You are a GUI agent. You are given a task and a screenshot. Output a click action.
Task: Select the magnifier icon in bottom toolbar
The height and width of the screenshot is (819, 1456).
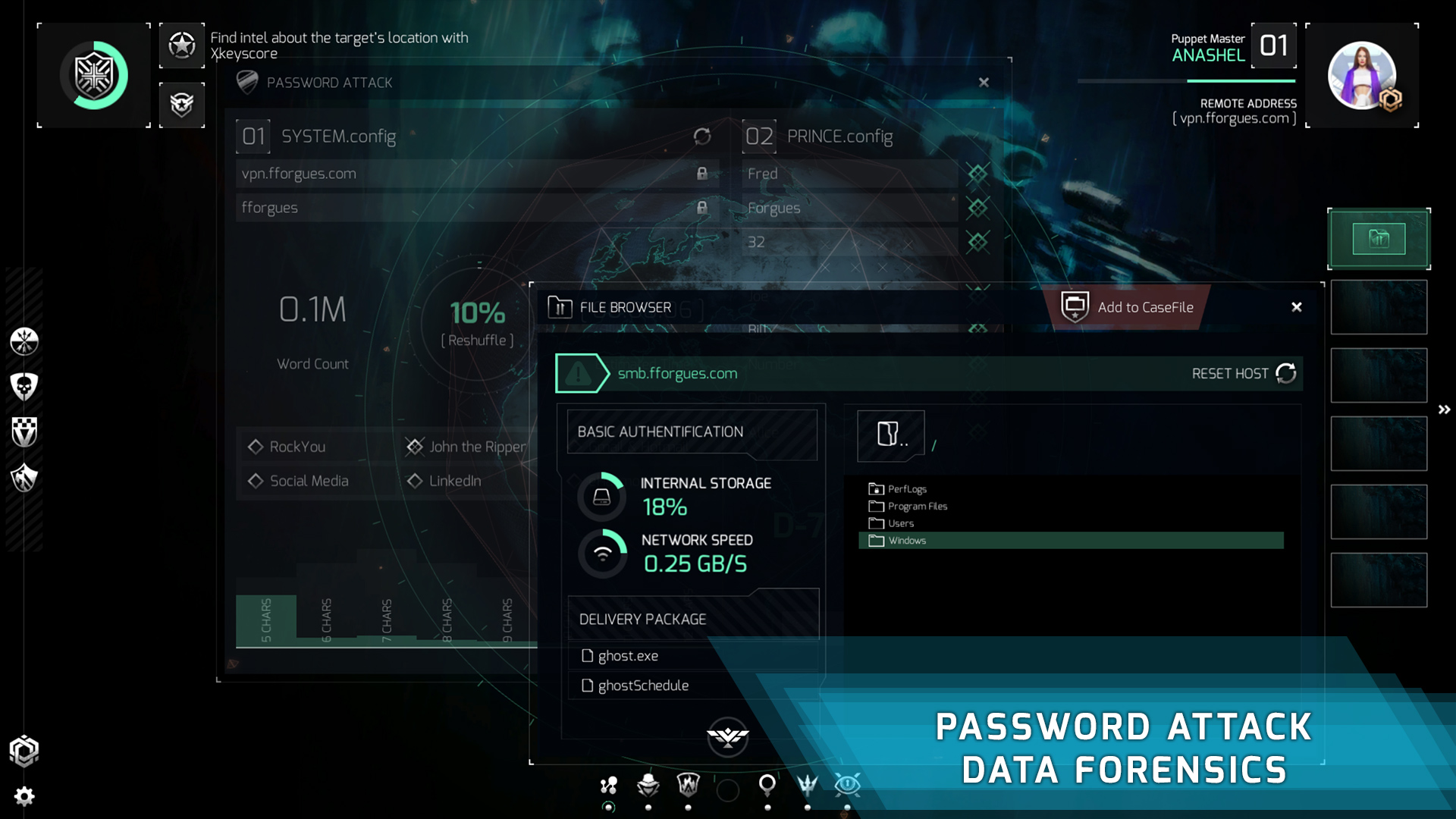767,785
